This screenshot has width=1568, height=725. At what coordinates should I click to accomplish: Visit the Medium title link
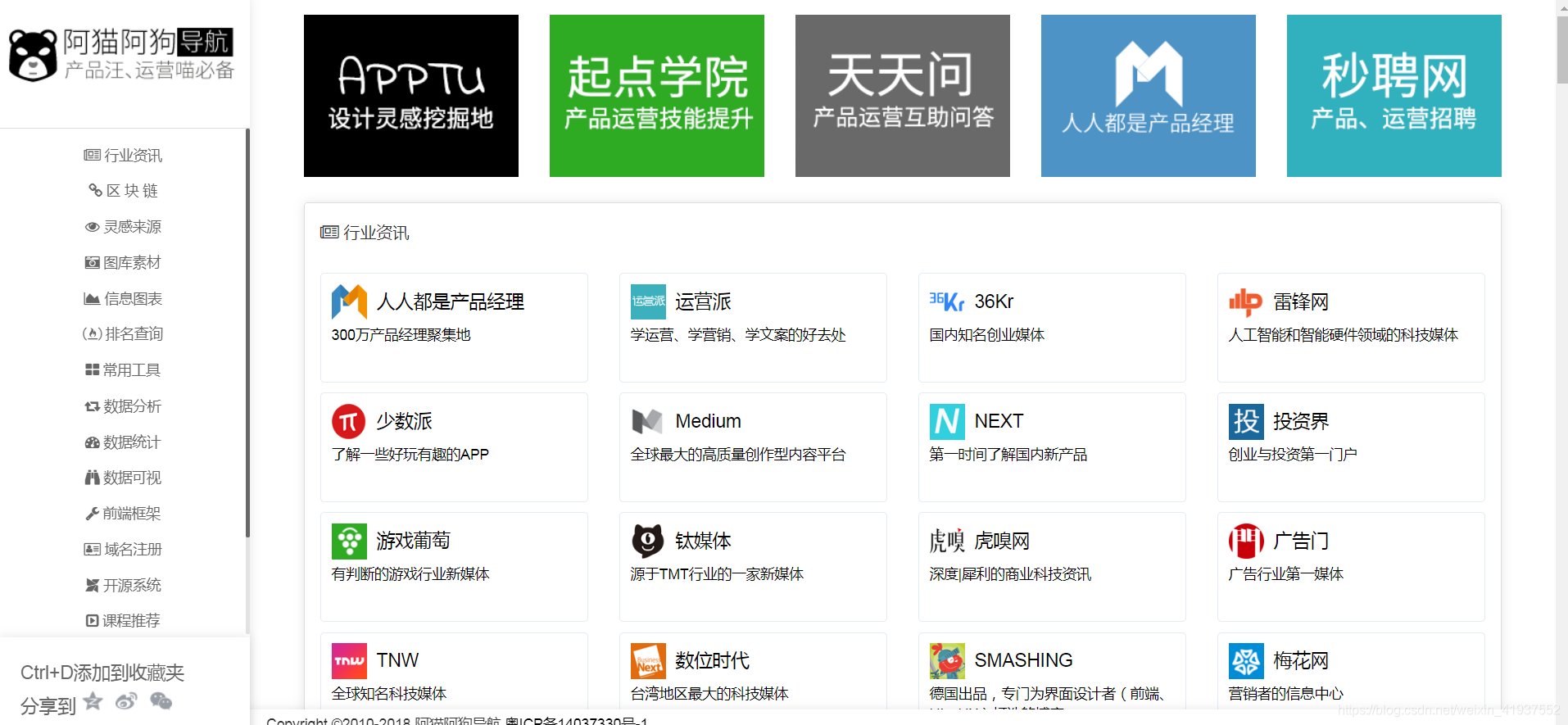(x=708, y=422)
